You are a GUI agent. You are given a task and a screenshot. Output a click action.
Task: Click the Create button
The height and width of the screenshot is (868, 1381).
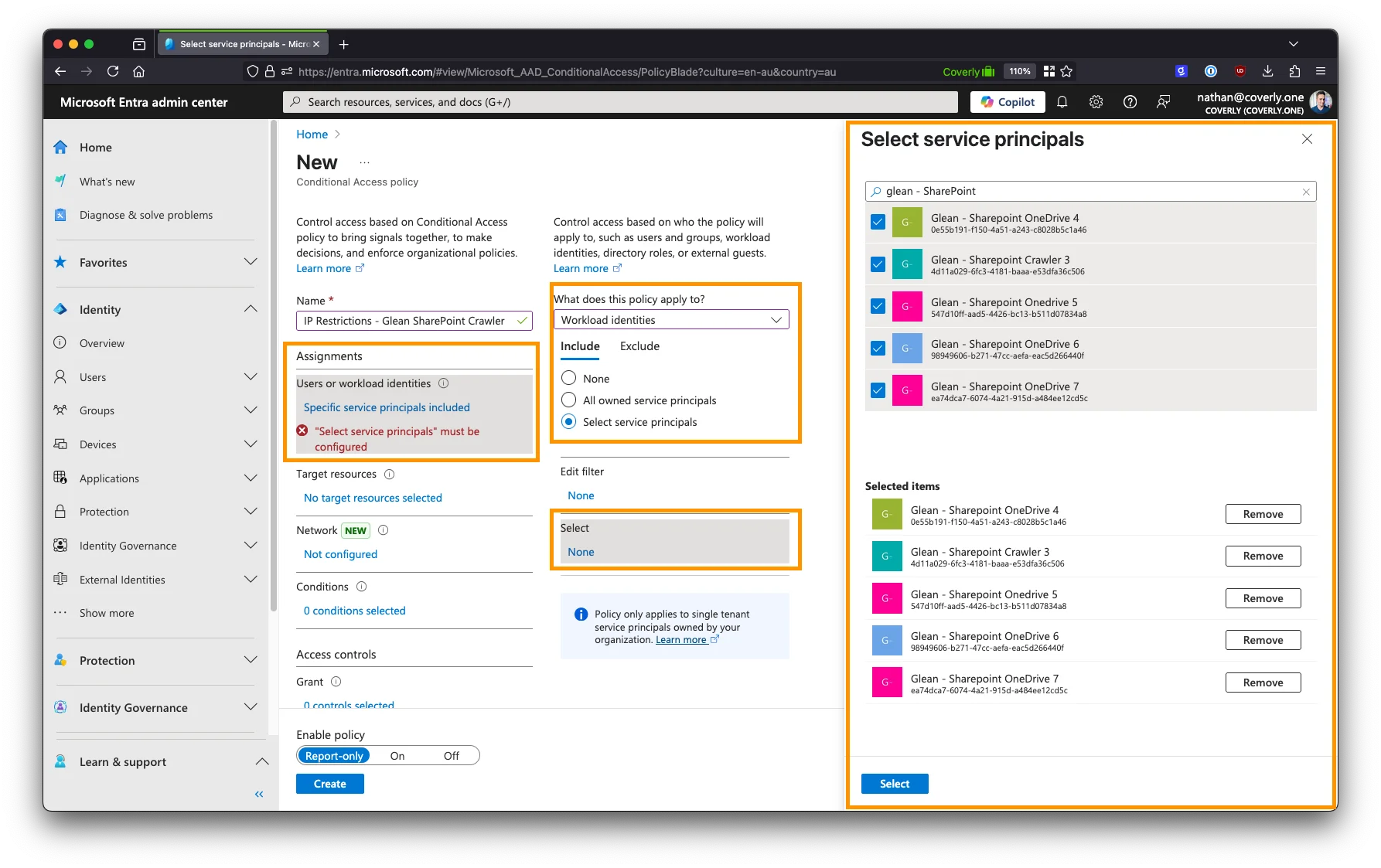329,783
